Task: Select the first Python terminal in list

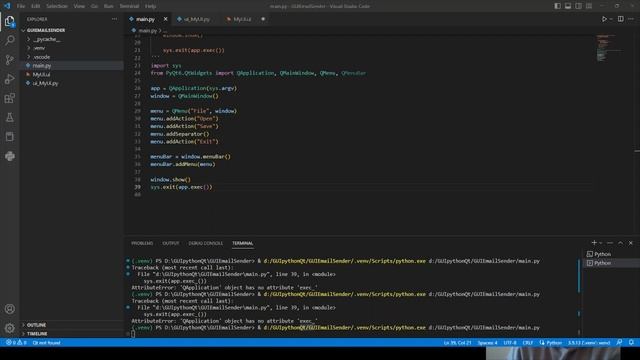Action: (611, 254)
